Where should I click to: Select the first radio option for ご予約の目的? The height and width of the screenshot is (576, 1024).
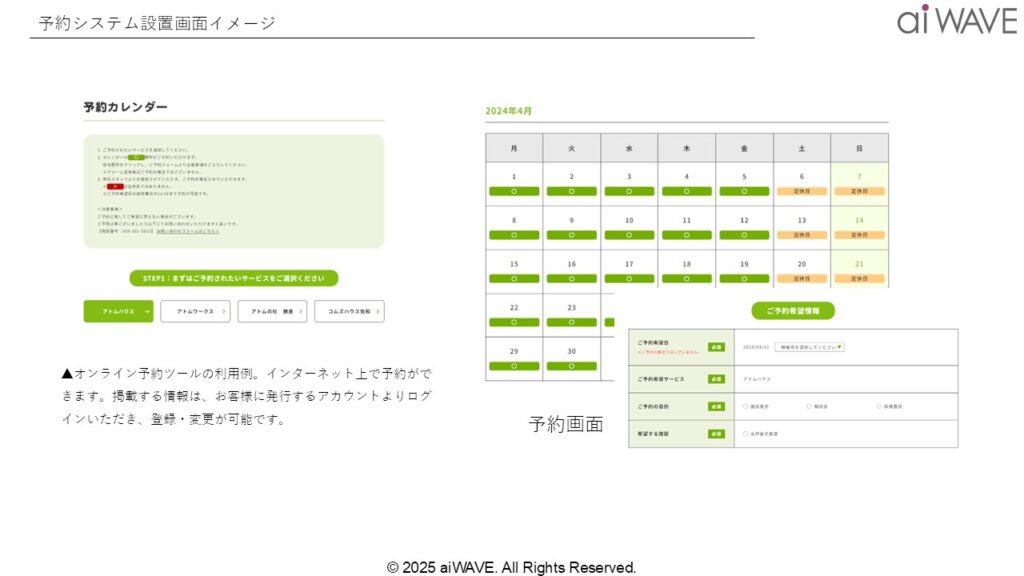tap(746, 407)
